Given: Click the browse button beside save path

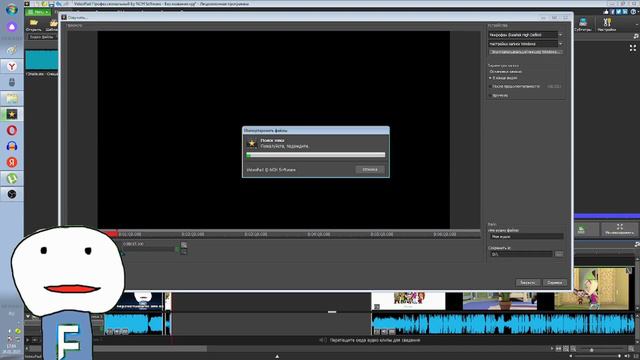Looking at the screenshot, I should [x=559, y=254].
